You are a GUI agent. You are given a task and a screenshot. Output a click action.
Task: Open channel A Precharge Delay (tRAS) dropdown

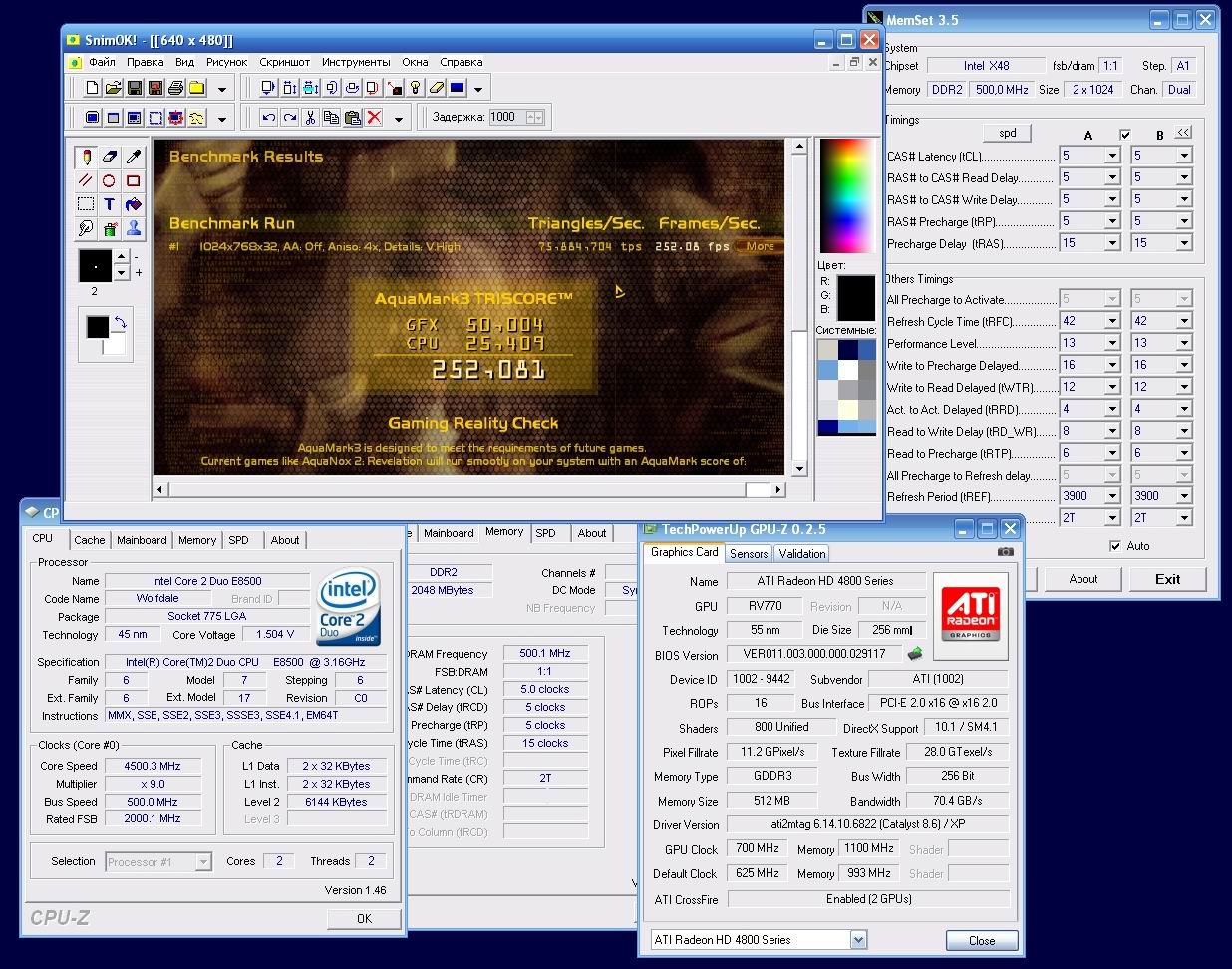(x=1112, y=243)
